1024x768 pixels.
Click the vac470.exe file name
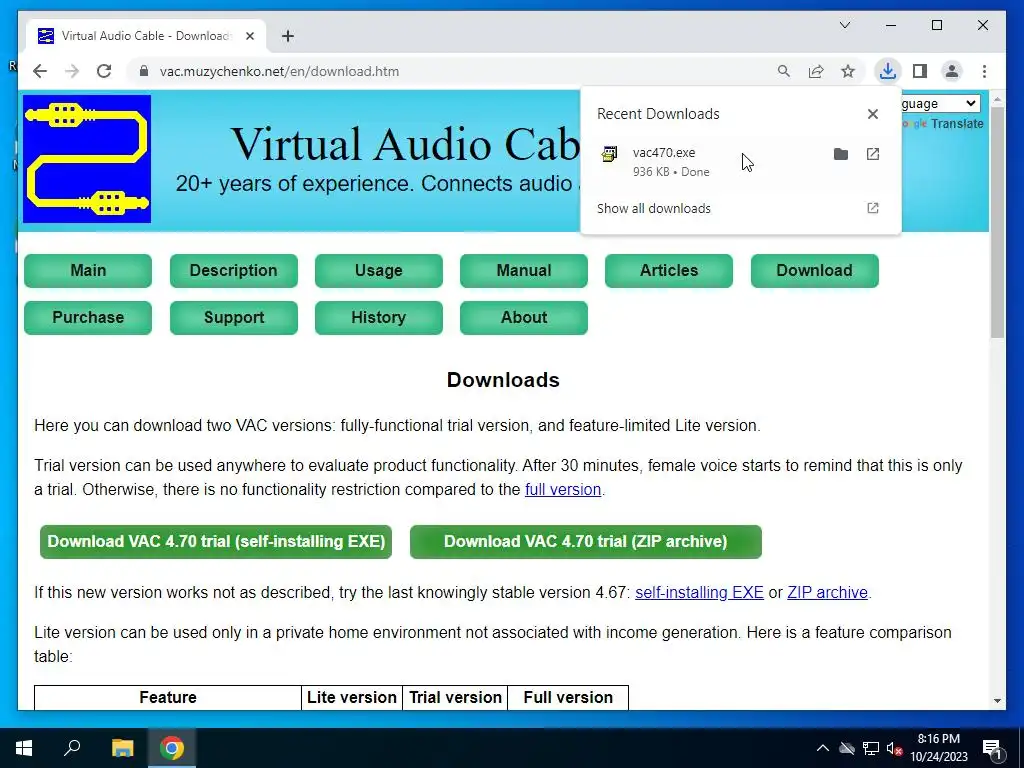tap(664, 153)
